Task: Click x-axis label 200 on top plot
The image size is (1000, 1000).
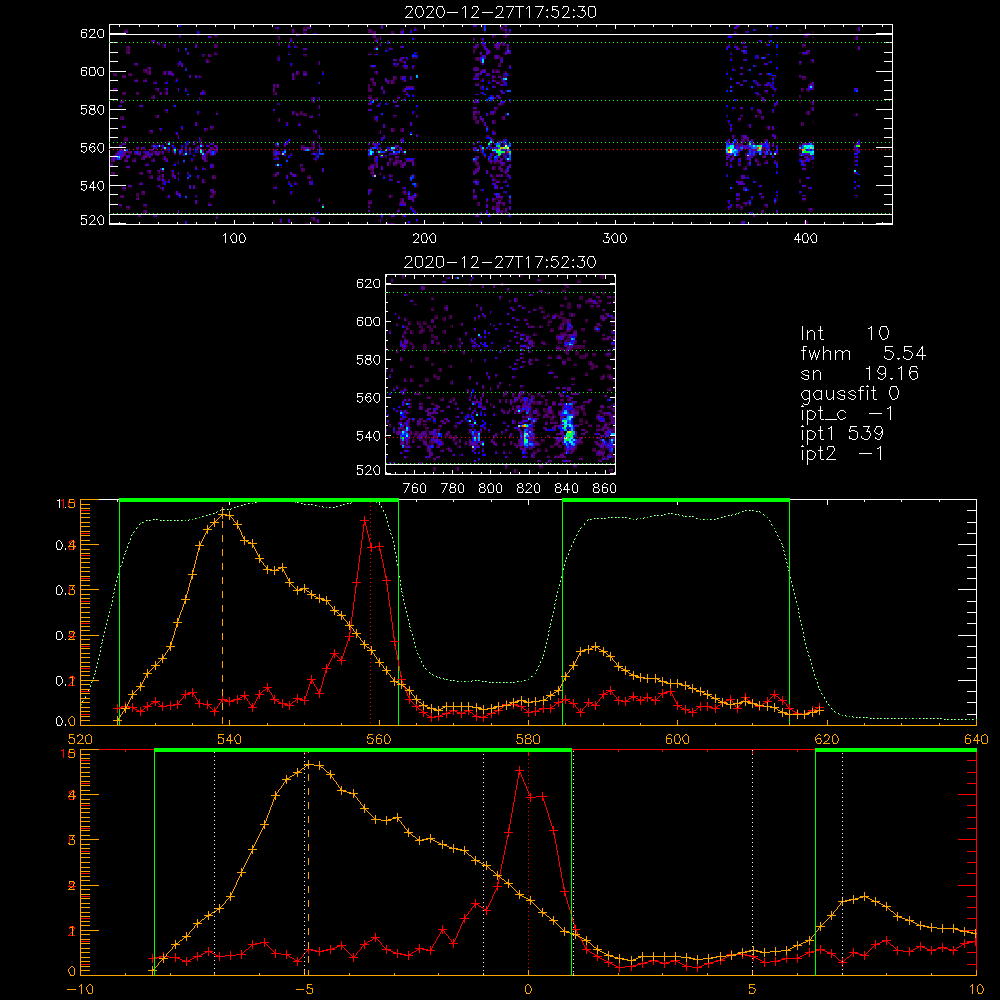Action: (424, 239)
